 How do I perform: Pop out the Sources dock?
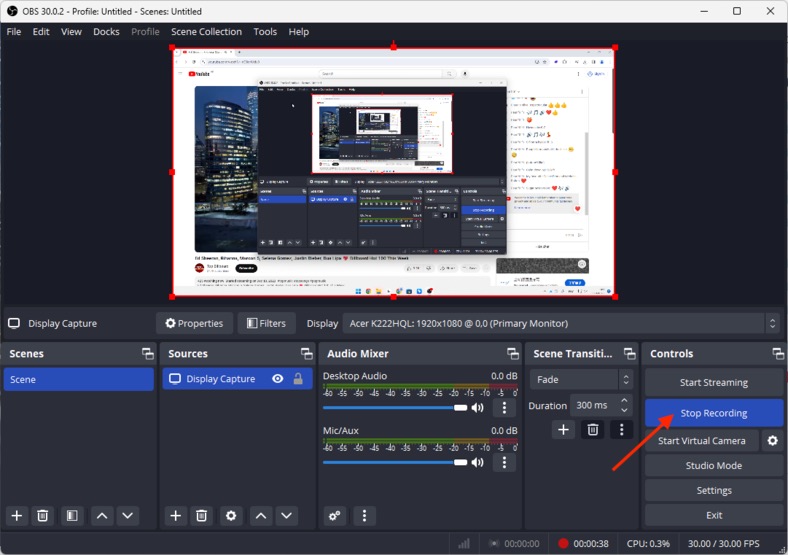click(307, 353)
